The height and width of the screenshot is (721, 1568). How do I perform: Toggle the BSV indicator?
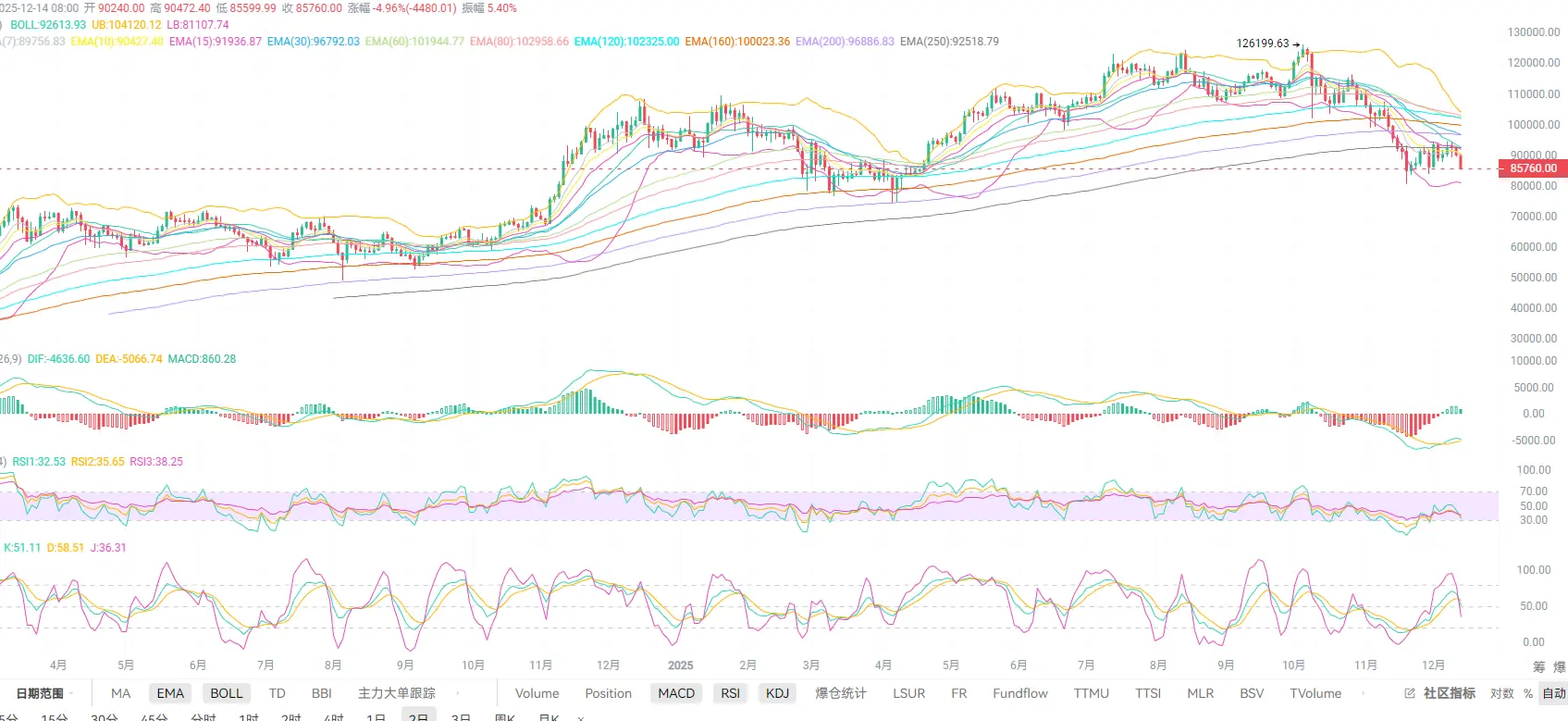(1252, 693)
